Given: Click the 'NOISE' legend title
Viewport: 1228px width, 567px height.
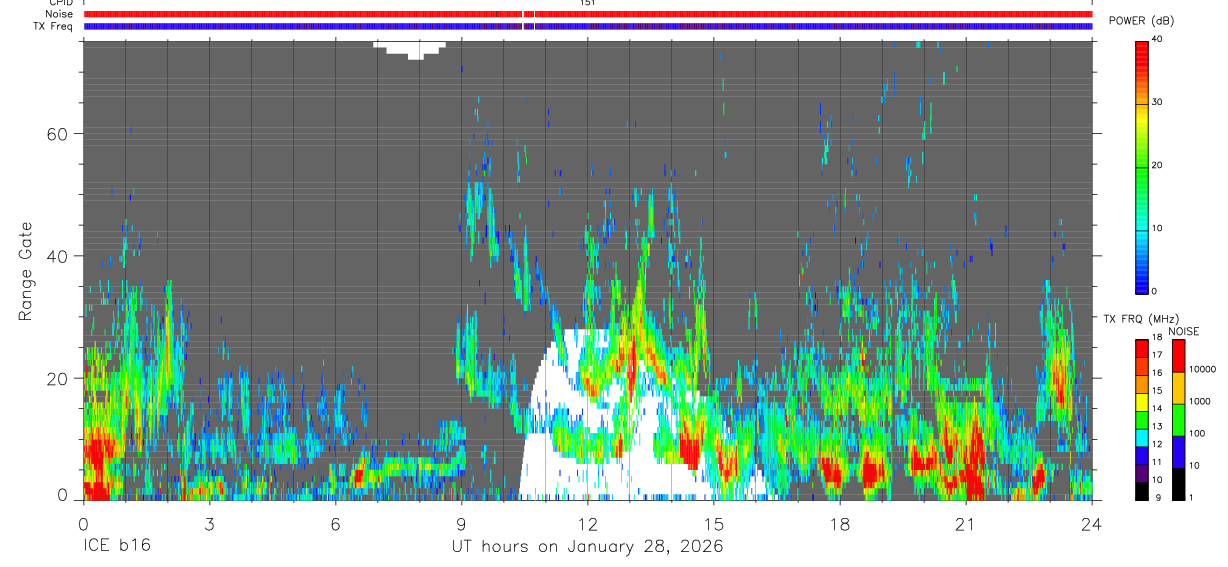Looking at the screenshot, I should (x=1183, y=331).
